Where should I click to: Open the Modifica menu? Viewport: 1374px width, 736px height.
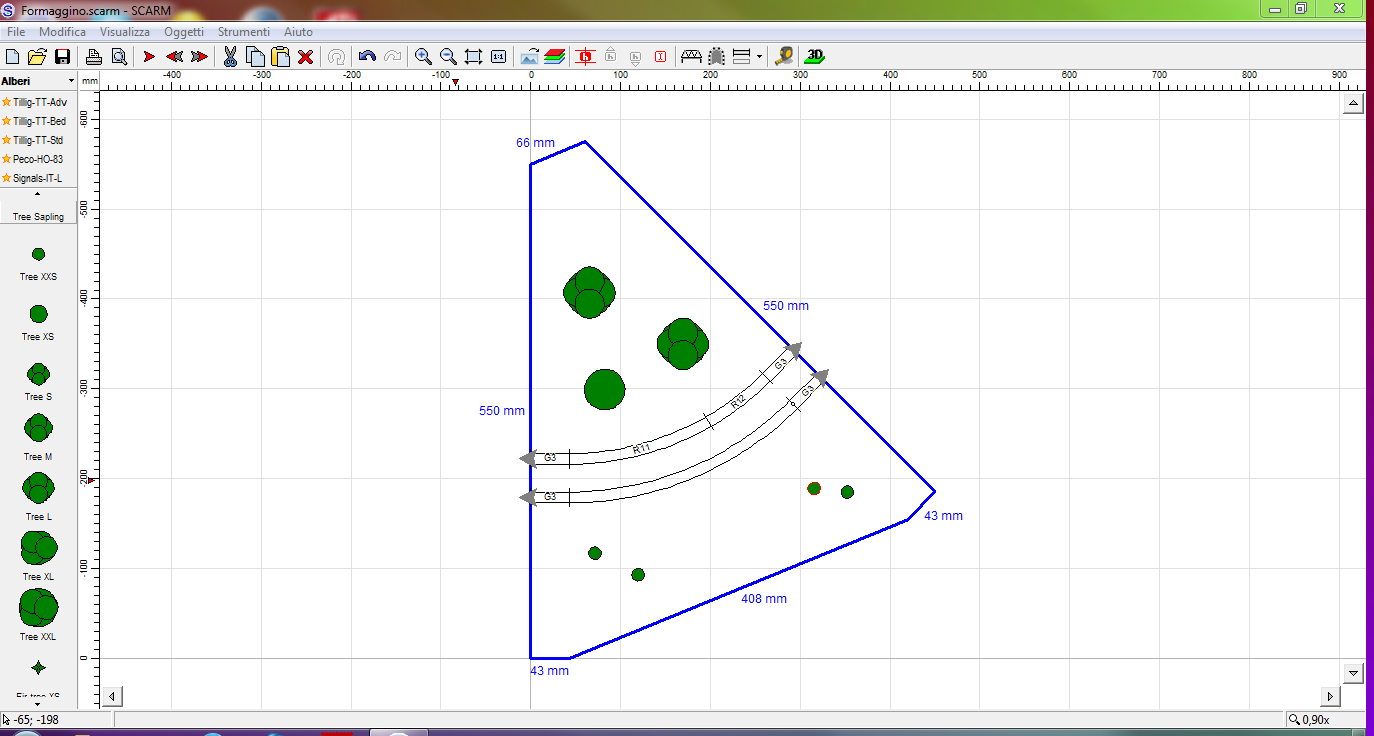pos(62,32)
